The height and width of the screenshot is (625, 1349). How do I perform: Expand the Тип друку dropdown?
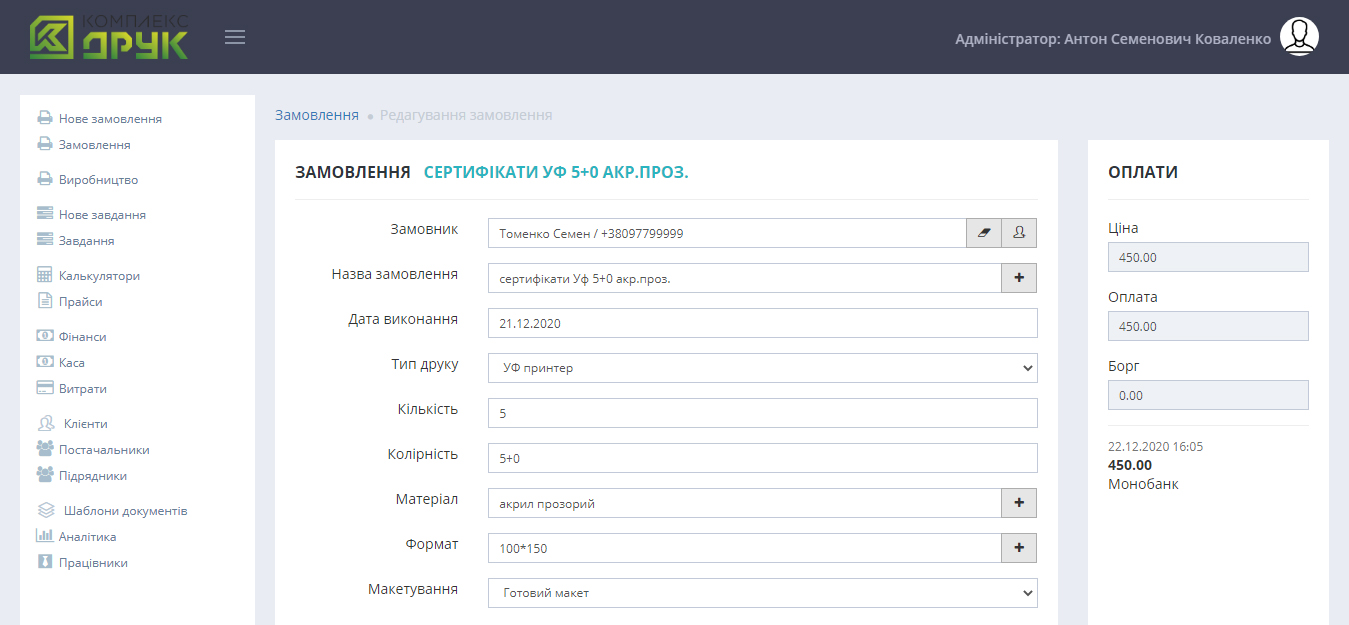point(762,368)
